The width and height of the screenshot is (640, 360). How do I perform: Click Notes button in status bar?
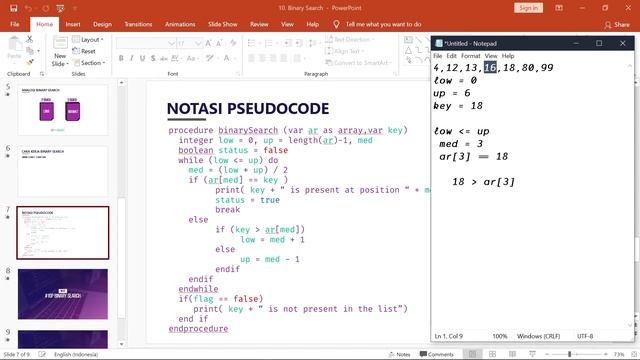click(x=399, y=354)
